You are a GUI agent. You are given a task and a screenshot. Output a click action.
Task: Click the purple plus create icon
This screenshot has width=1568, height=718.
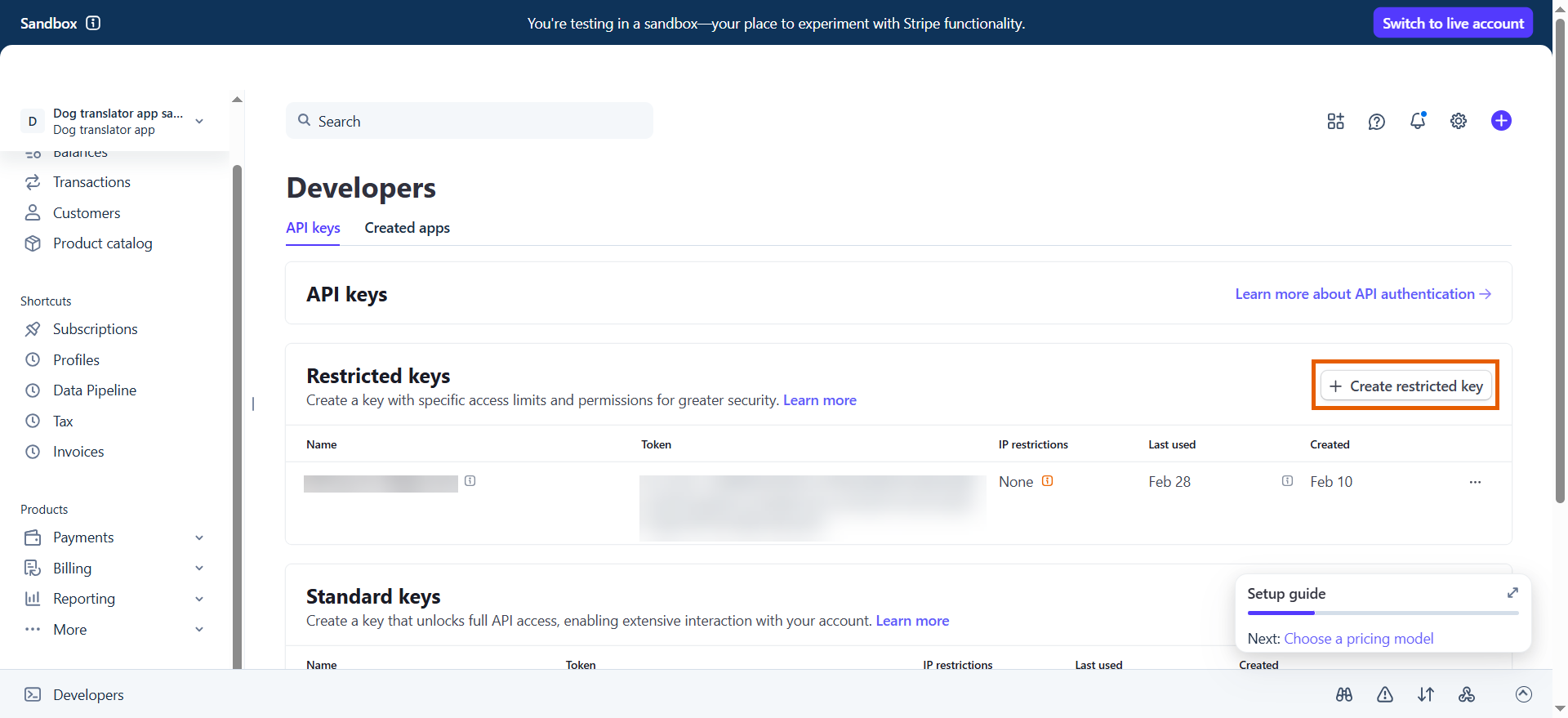point(1501,121)
